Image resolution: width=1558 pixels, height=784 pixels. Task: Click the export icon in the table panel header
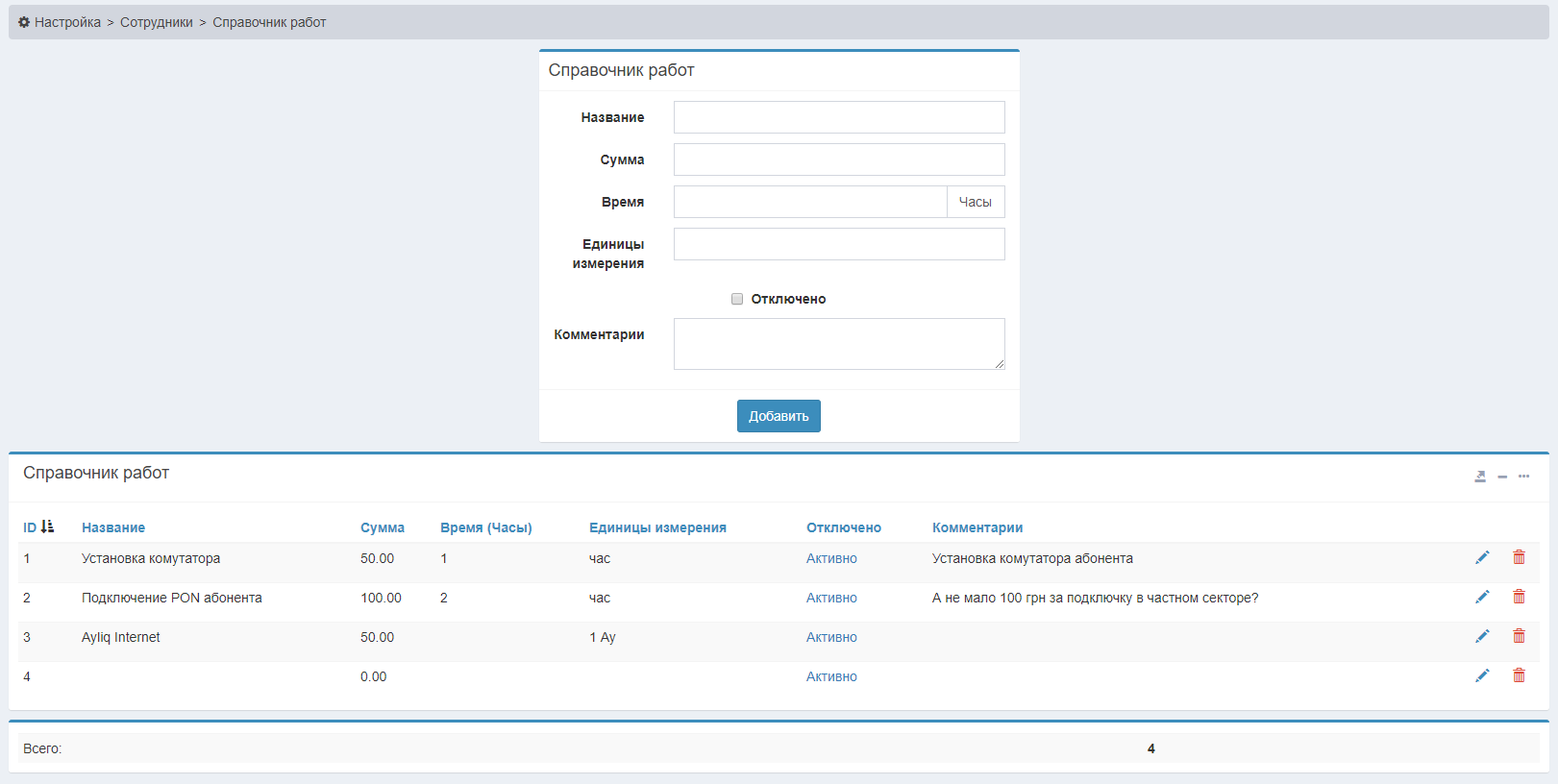coord(1480,477)
